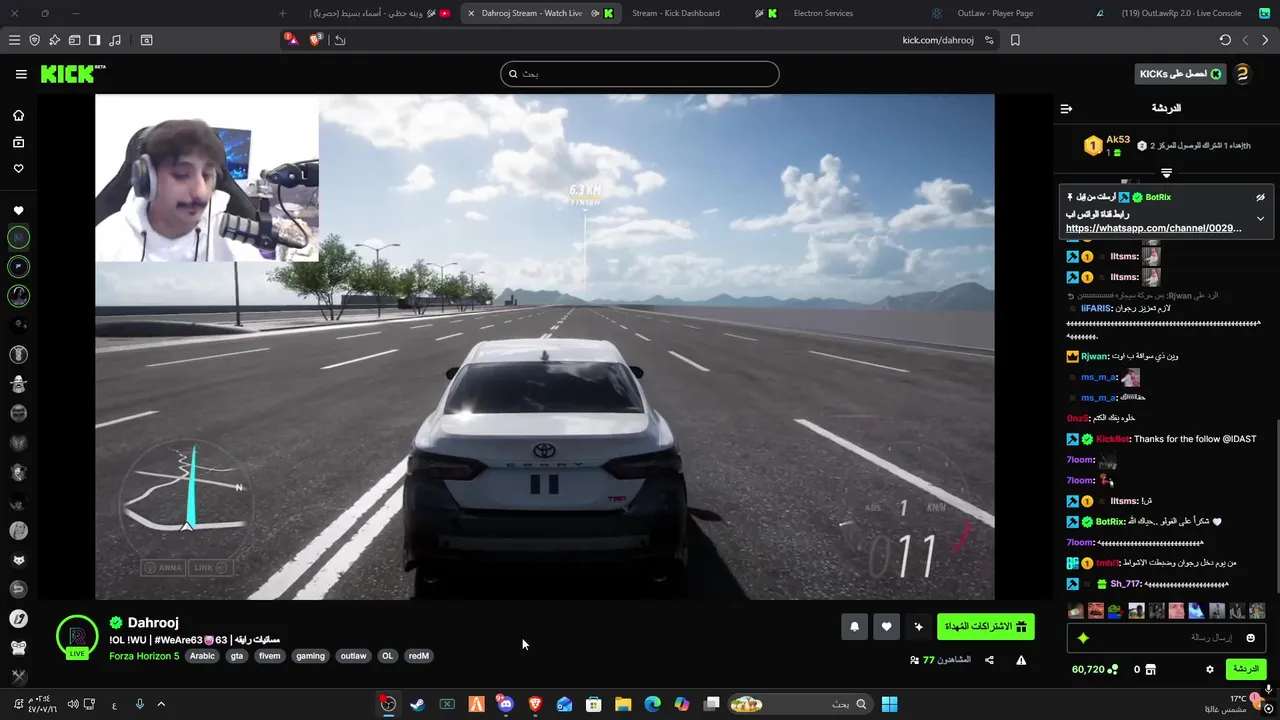Toggle microphone icon in system tray
Image resolution: width=1280 pixels, height=720 pixels.
139,704
